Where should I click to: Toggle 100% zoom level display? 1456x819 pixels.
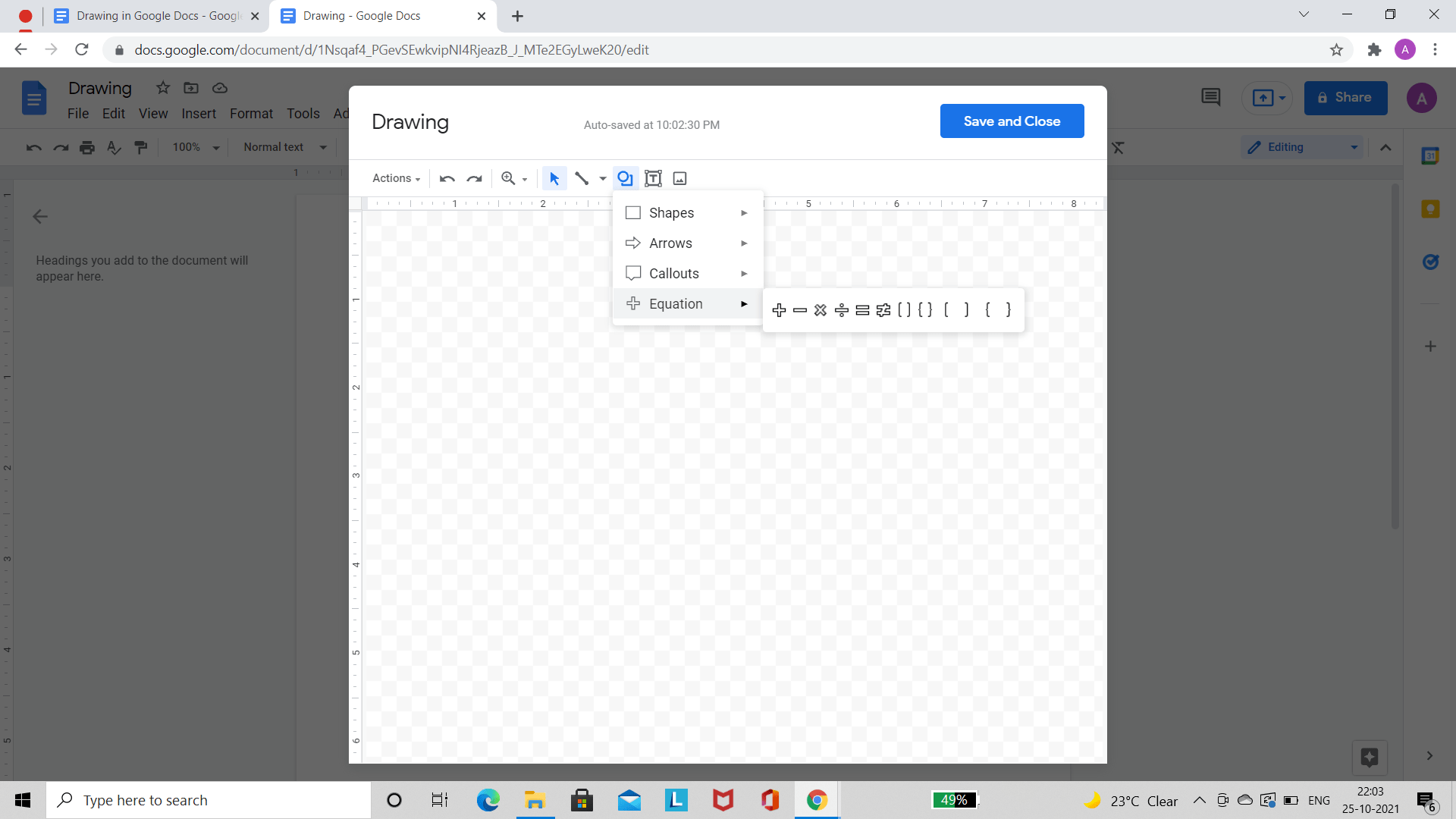[193, 147]
